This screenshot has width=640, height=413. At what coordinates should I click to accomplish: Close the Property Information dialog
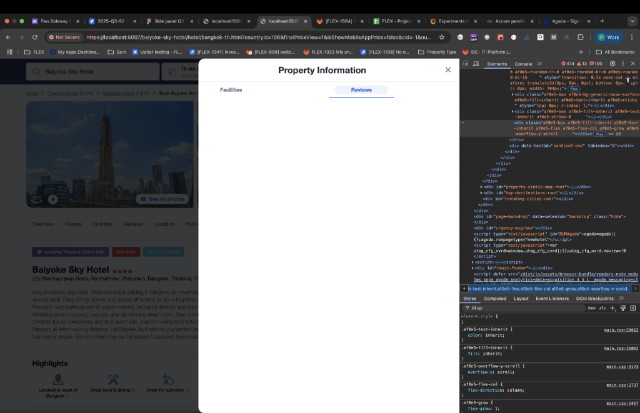click(448, 70)
